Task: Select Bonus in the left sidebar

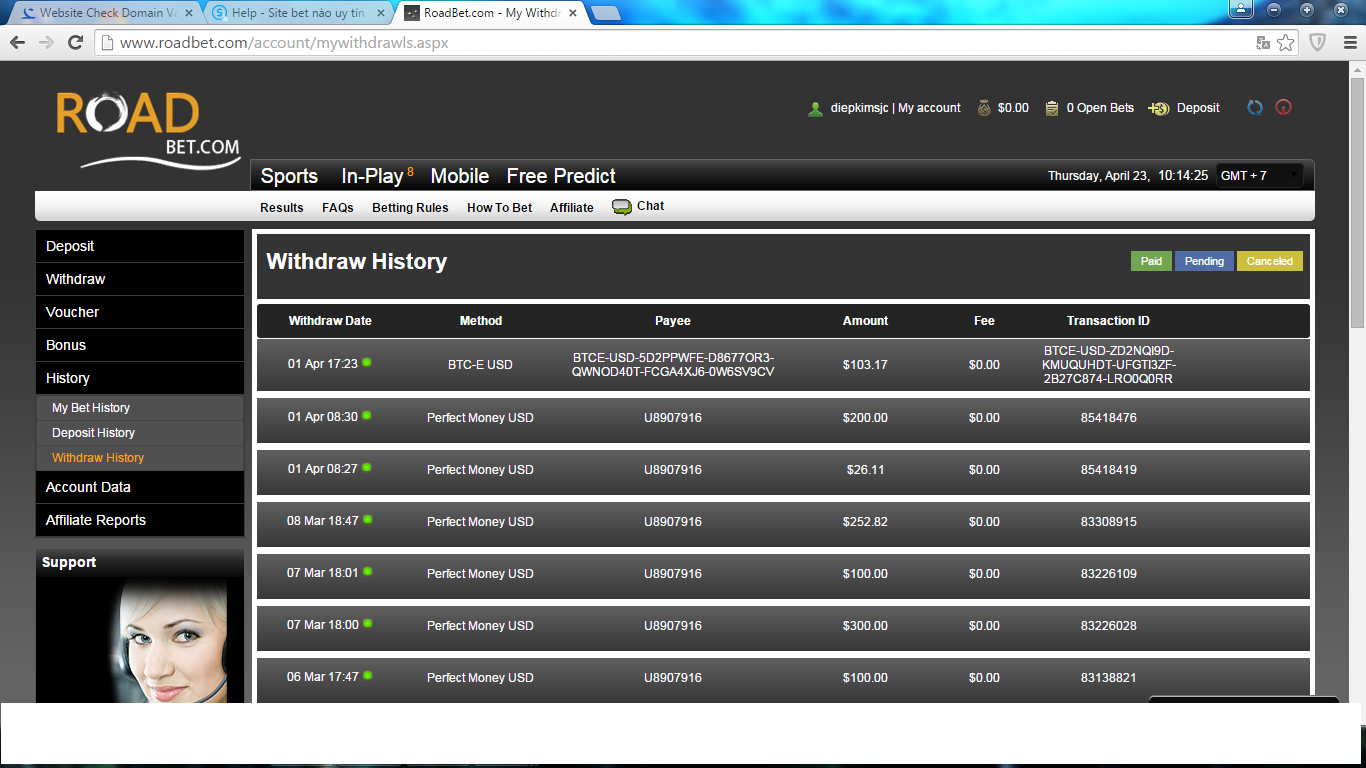Action: (x=140, y=345)
